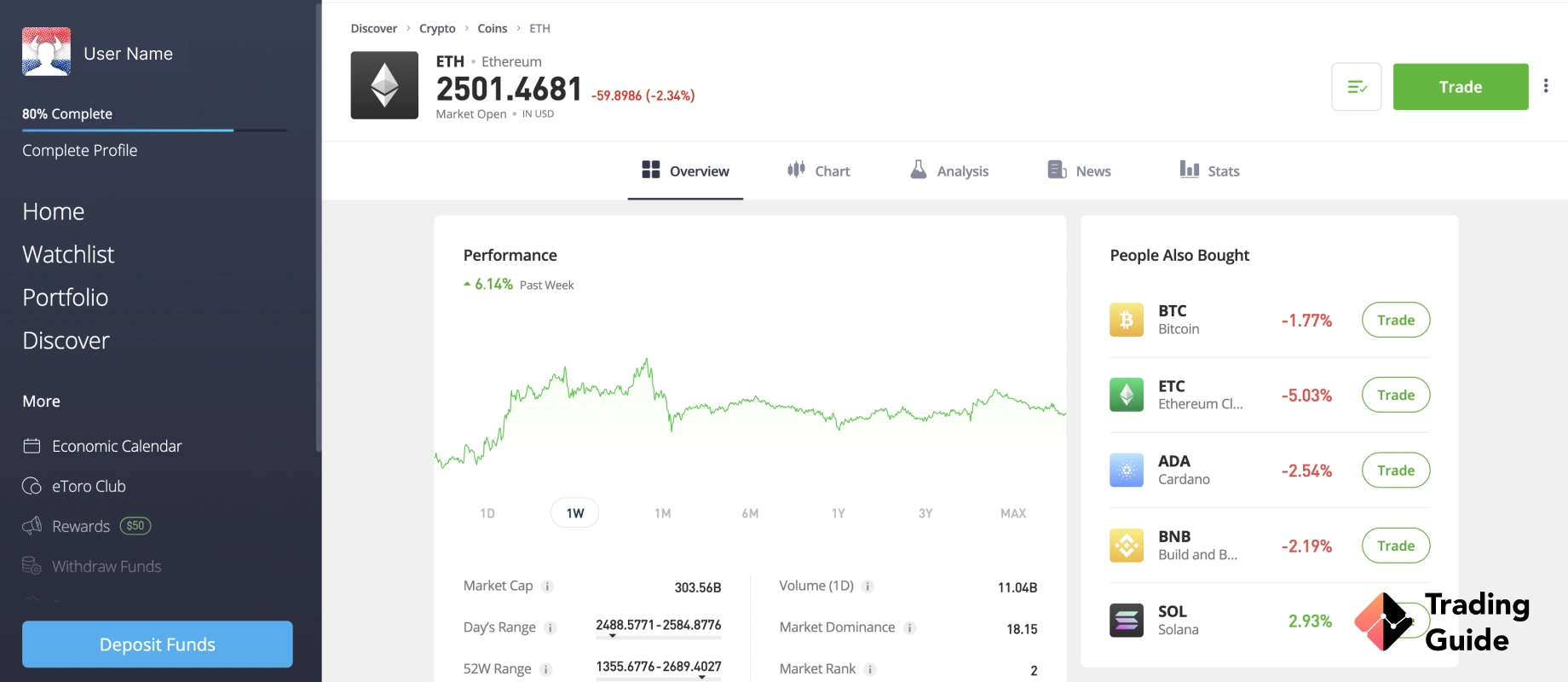Click the Day's Range indicator bar
This screenshot has height=682, width=1568.
tap(658, 637)
